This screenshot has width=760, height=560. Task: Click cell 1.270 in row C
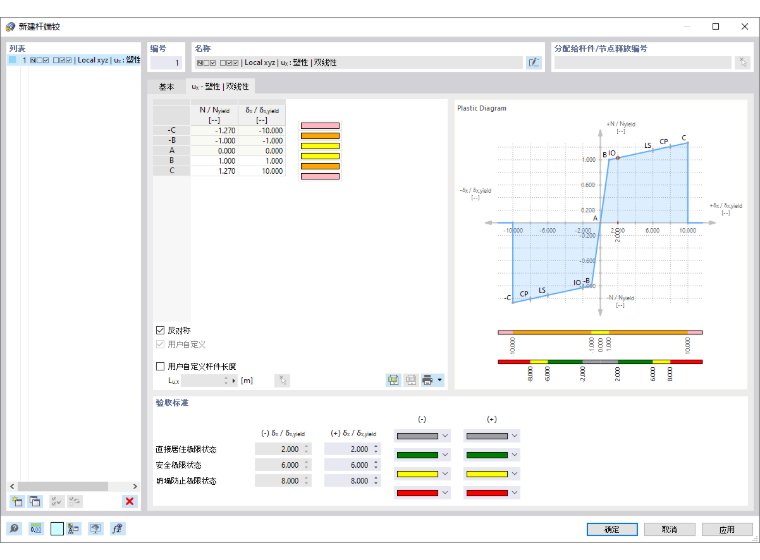pyautogui.click(x=214, y=171)
